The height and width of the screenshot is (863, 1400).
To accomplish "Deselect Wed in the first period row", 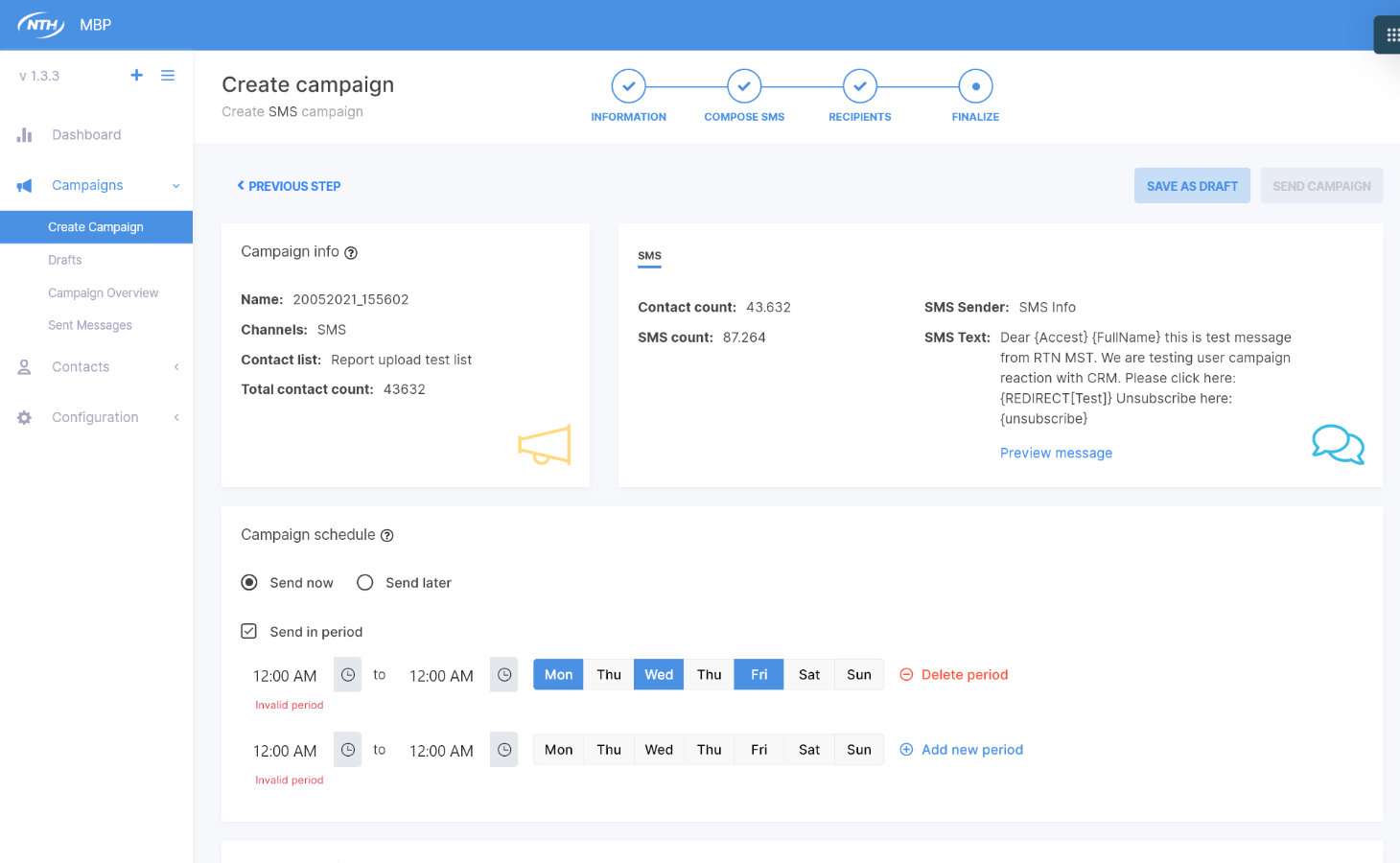I will pyautogui.click(x=659, y=675).
